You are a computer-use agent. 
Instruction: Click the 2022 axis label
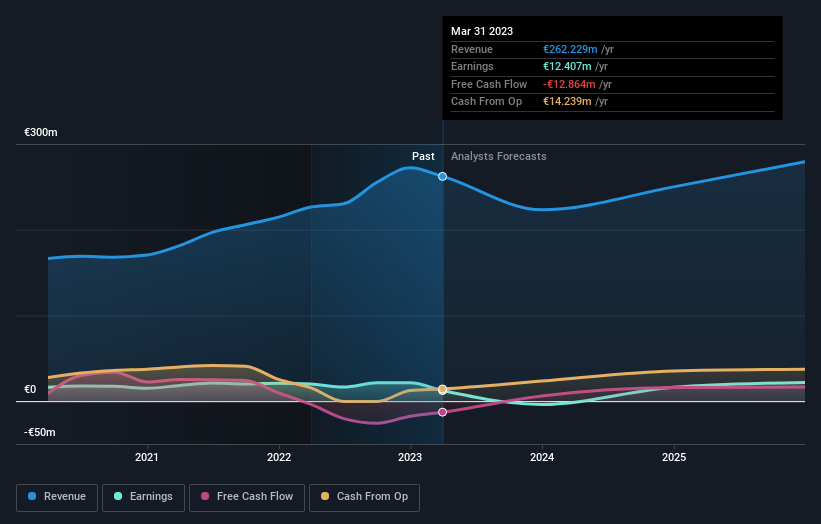point(279,457)
